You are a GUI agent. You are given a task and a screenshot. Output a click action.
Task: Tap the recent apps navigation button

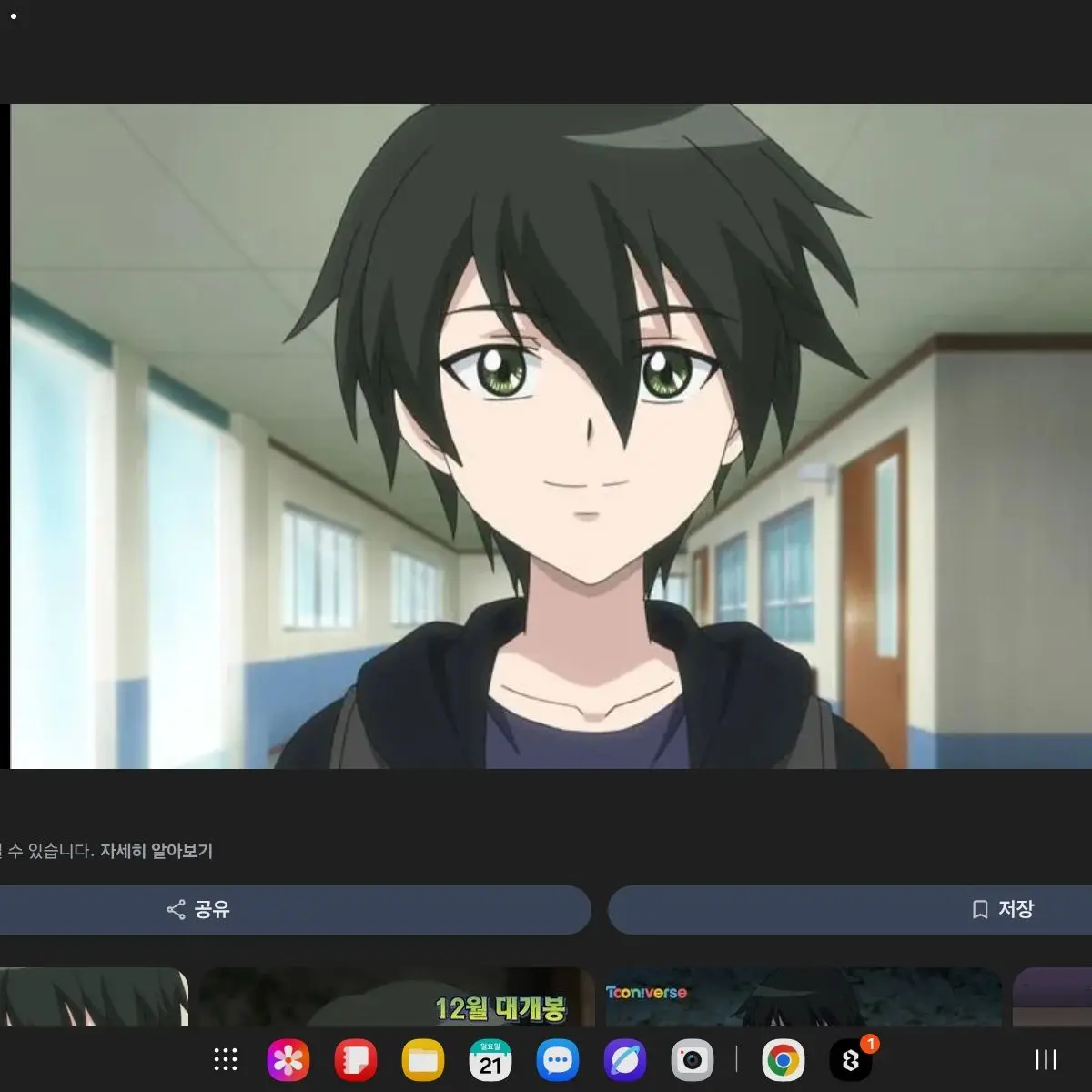coord(1046,1059)
